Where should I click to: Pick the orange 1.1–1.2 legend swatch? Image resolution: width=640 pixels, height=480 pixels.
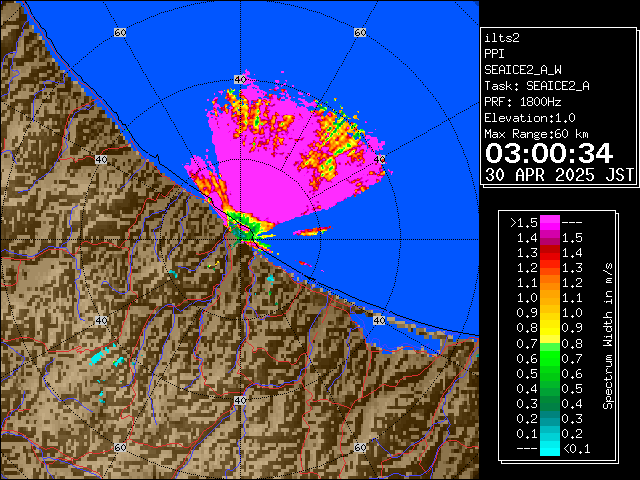coord(550,283)
